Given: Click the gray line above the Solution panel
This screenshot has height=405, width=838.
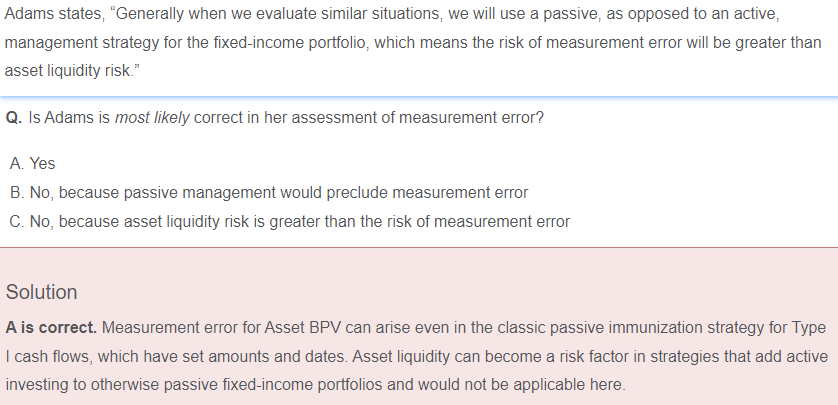Looking at the screenshot, I should pos(419,247).
